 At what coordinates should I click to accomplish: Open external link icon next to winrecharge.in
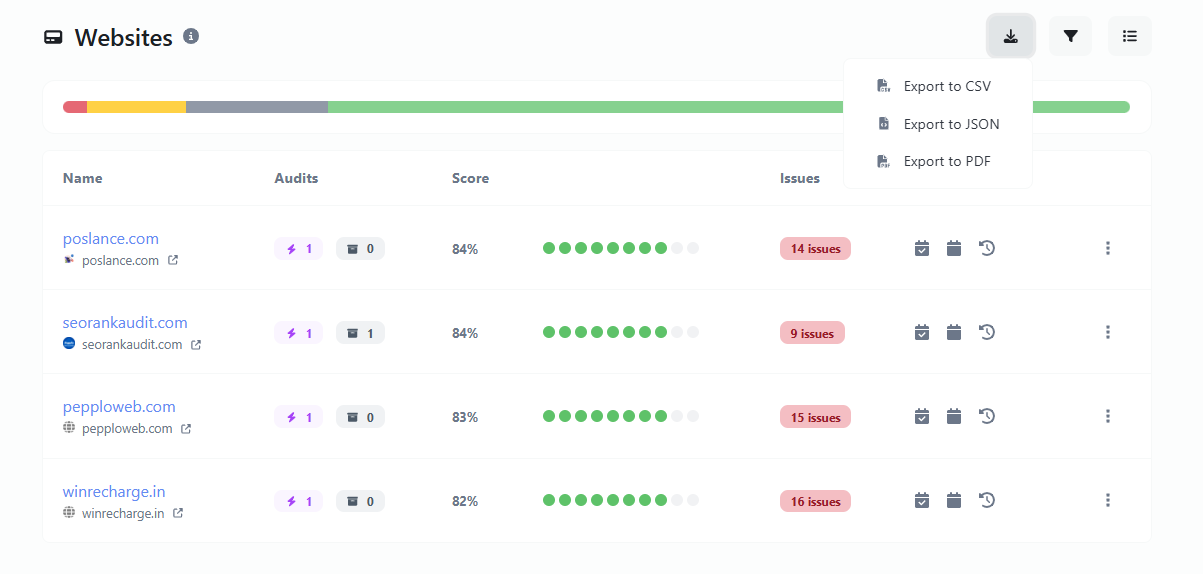tap(178, 513)
